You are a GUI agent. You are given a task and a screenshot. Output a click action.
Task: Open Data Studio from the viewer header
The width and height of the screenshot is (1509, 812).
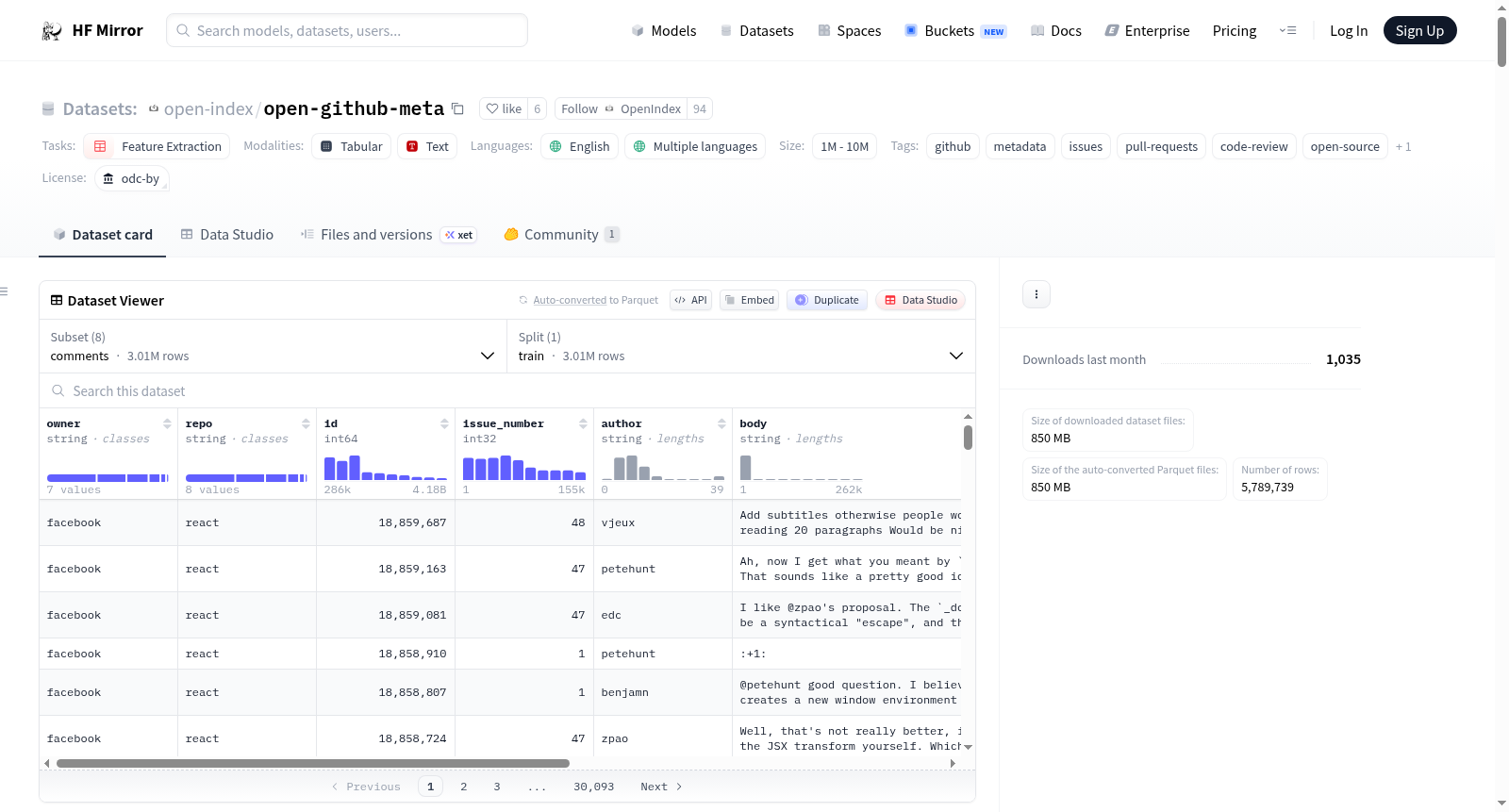click(920, 300)
